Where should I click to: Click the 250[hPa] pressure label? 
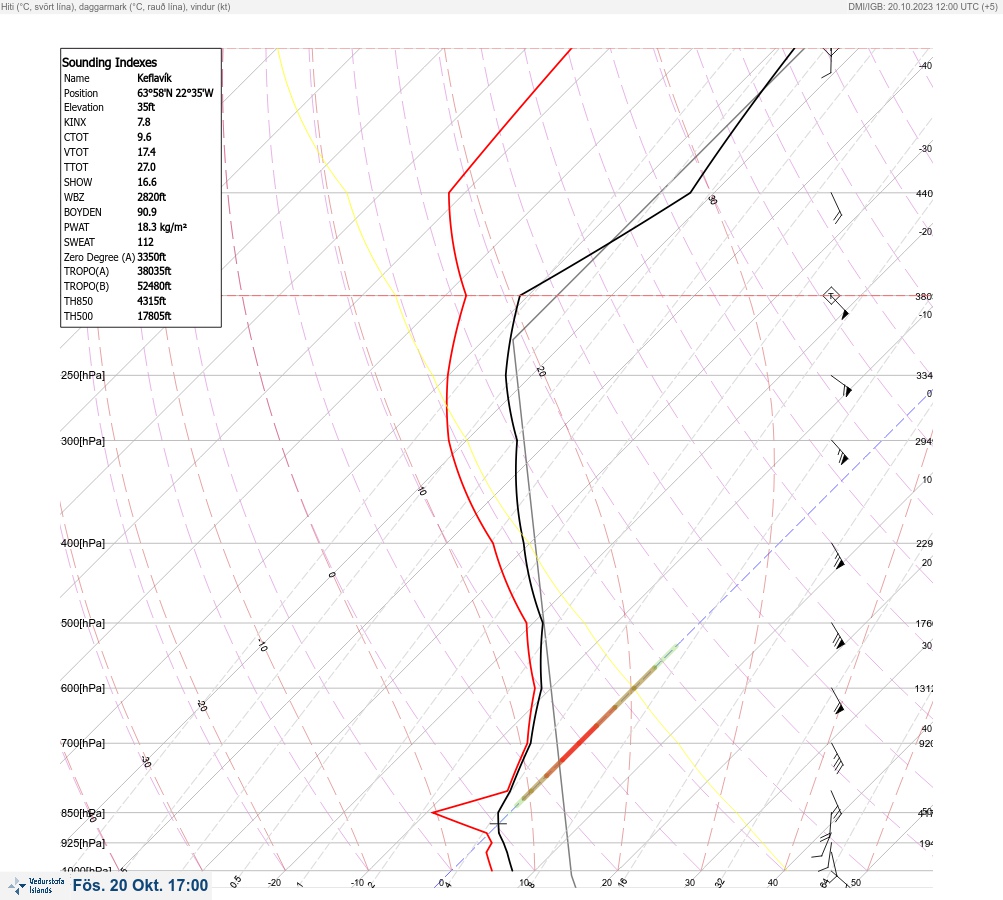[x=83, y=375]
